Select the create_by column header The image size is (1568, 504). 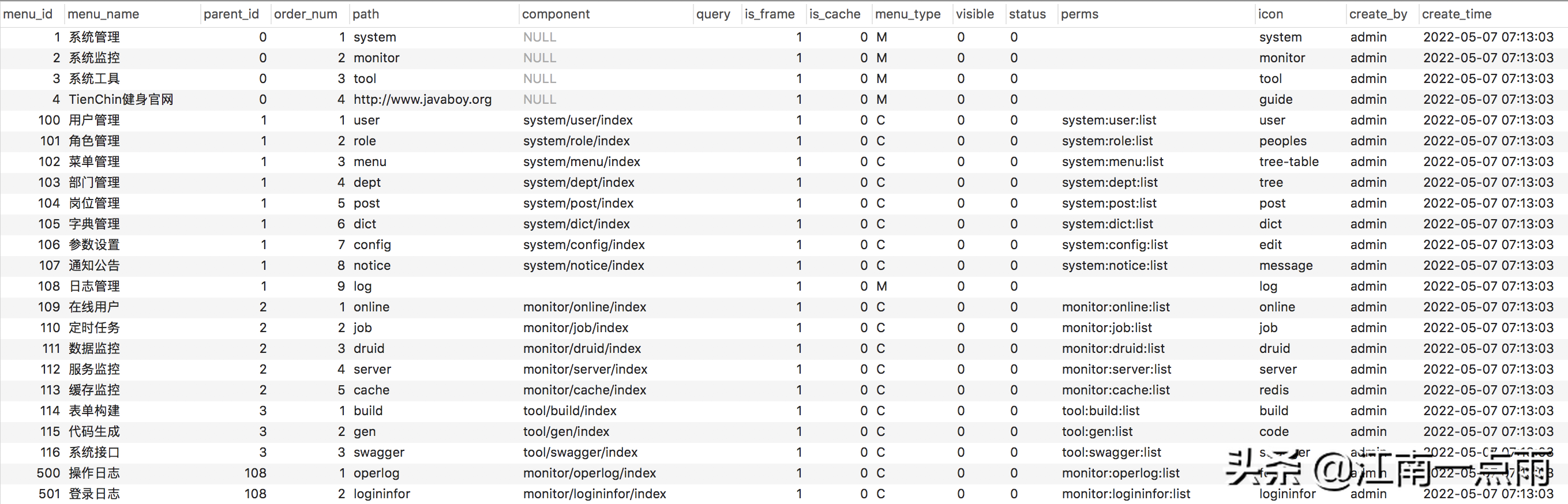click(1378, 14)
